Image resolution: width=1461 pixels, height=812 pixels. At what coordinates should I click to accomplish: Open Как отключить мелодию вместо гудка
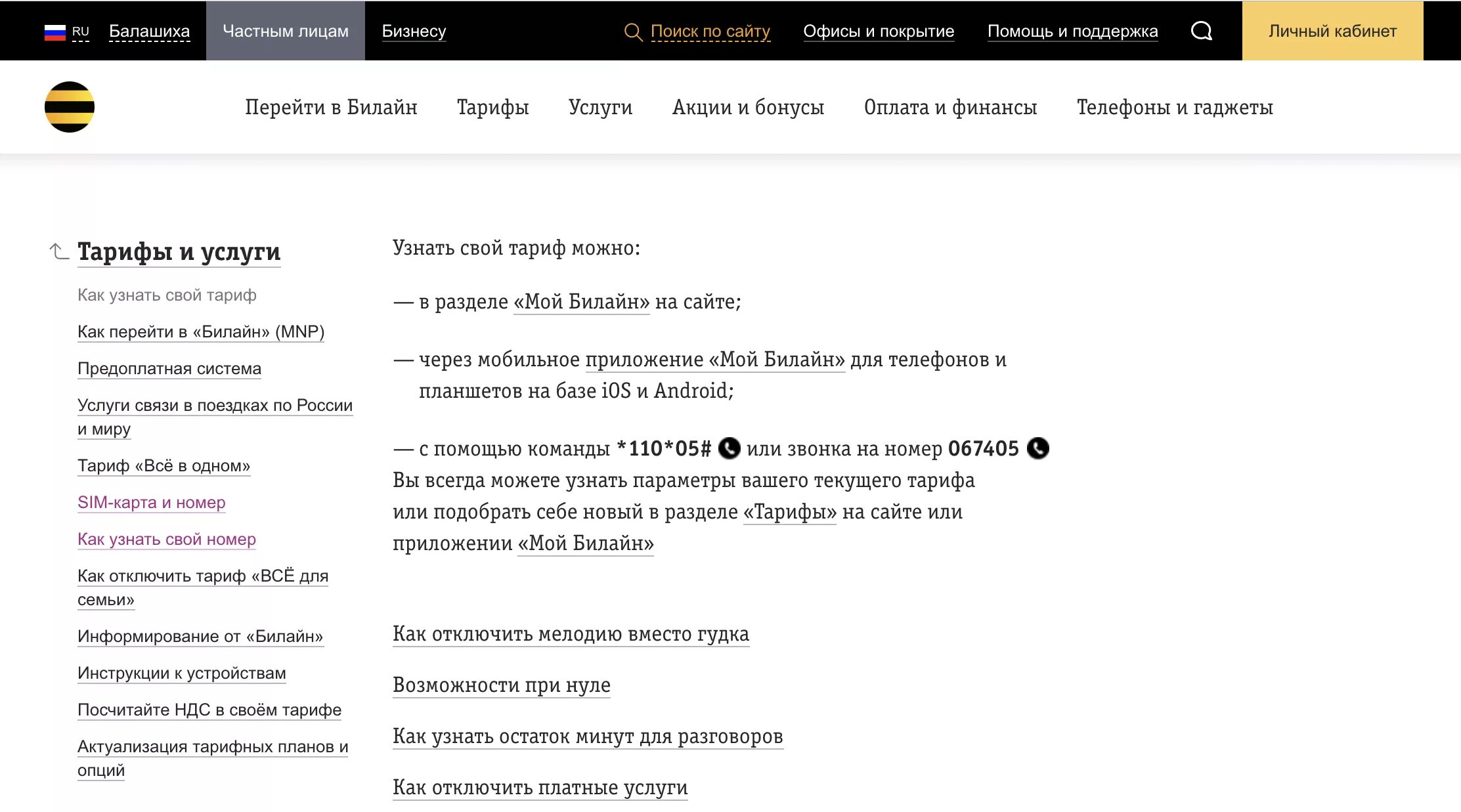tap(571, 634)
